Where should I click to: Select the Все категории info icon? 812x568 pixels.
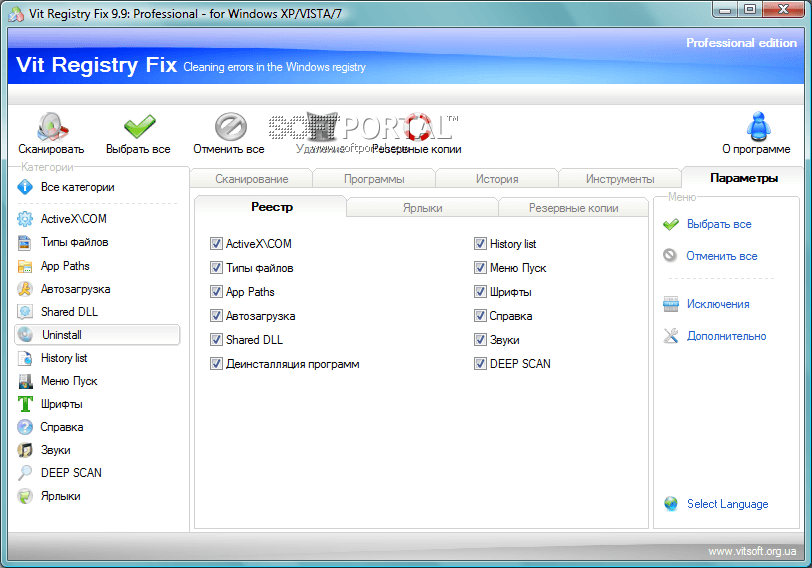point(25,187)
